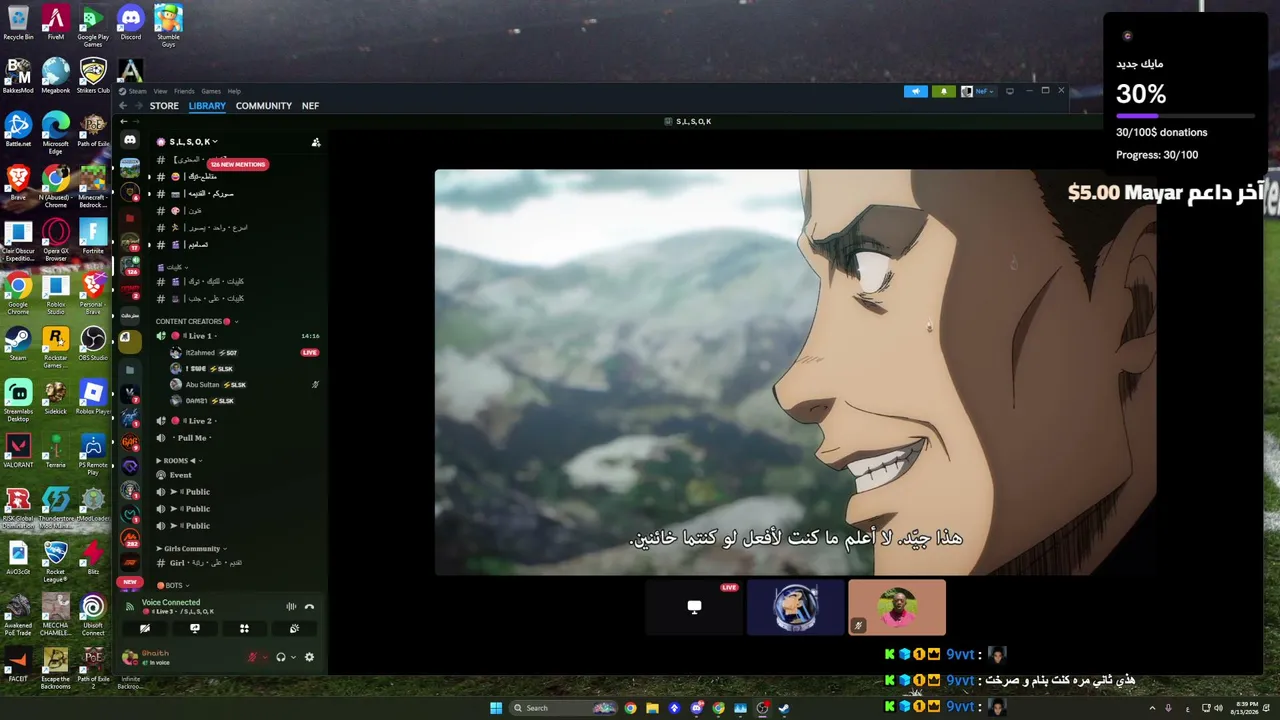Screen dimensions: 1280x720
Task: Click the NEW servers indicator pill
Action: [129, 582]
